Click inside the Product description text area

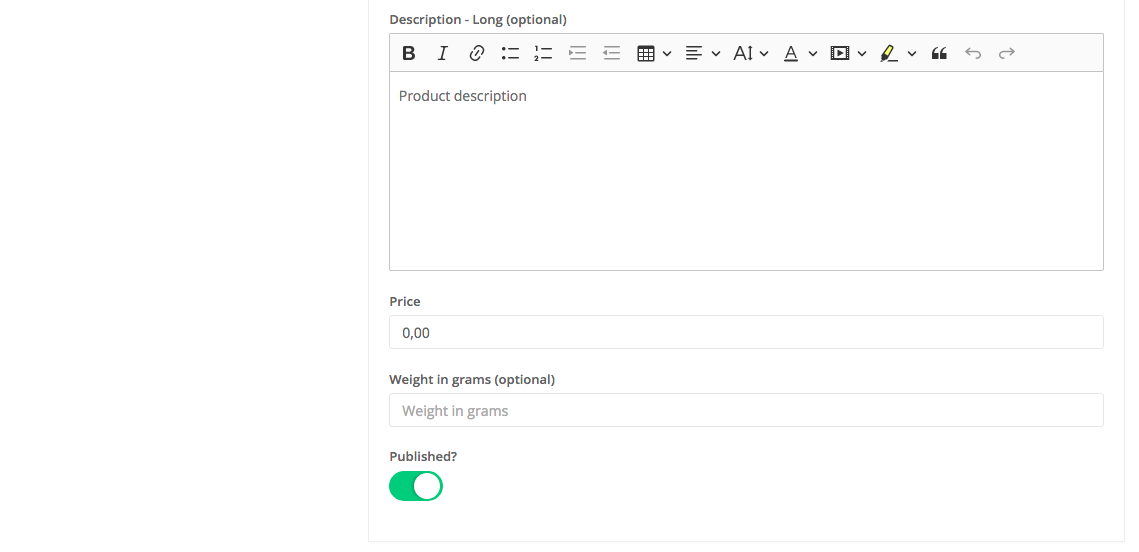746,171
